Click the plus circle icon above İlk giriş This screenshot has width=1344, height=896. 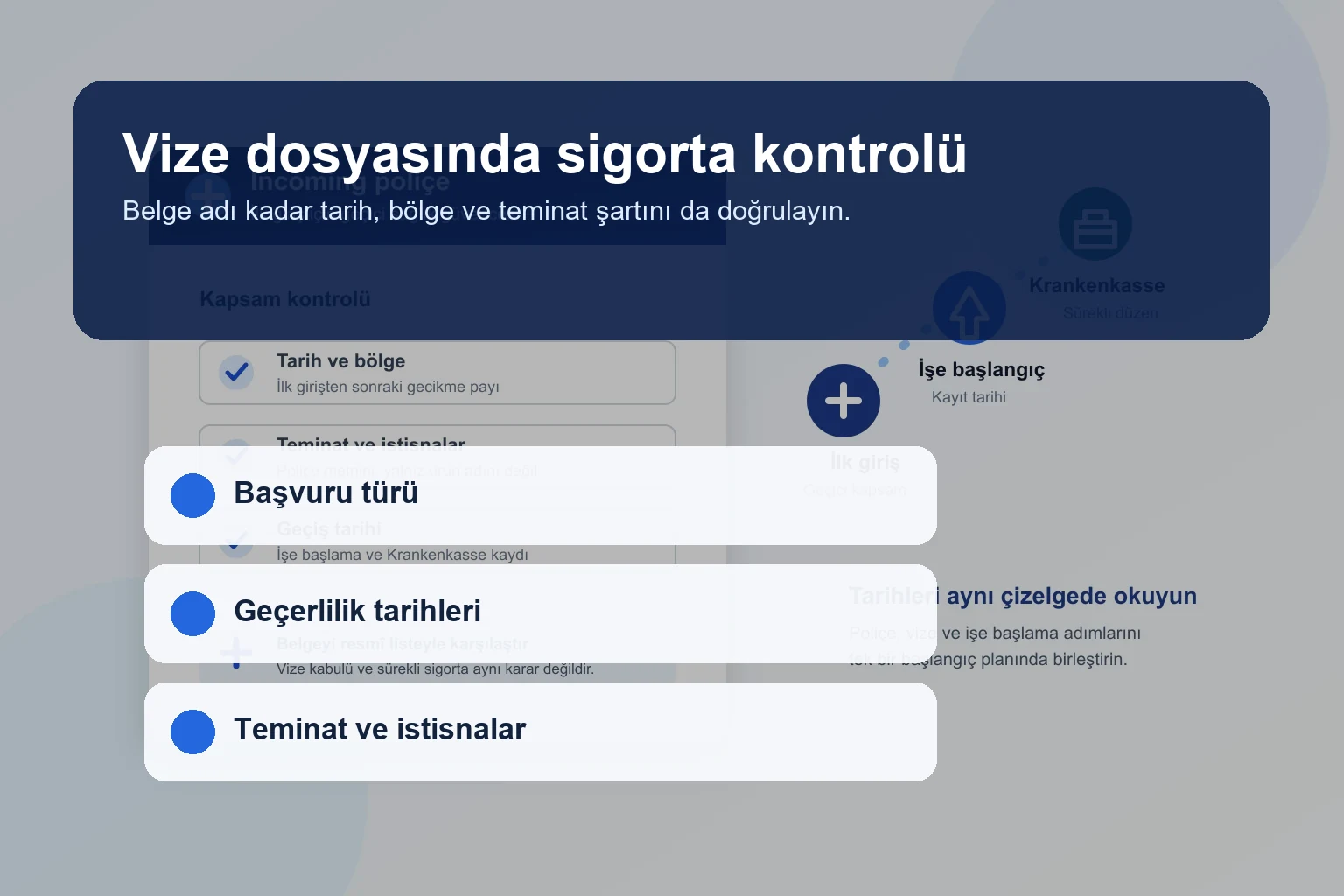pyautogui.click(x=843, y=401)
